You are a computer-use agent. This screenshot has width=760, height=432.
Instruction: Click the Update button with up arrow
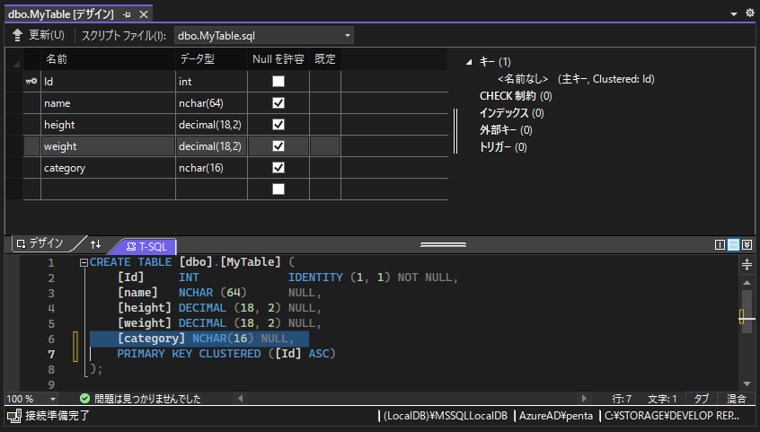pyautogui.click(x=38, y=35)
